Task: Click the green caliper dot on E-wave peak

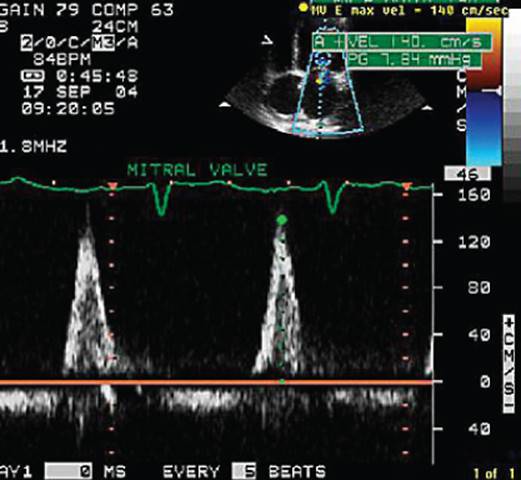Action: point(282,220)
